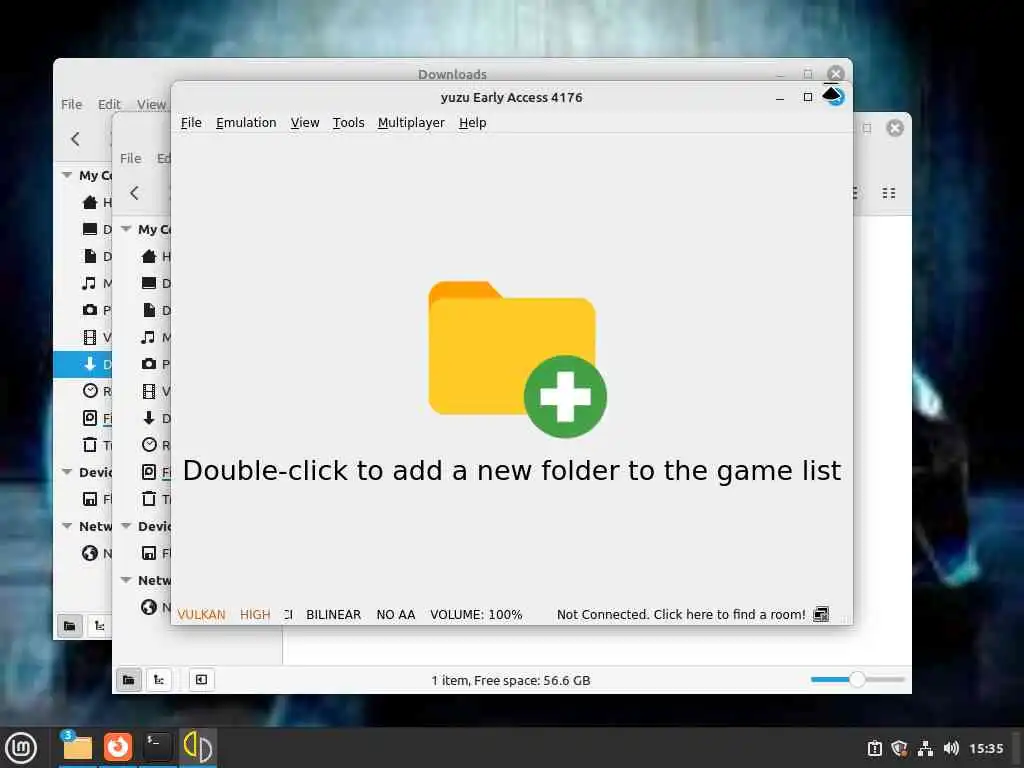This screenshot has height=768, width=1024.
Task: Open Network globe icon in Downloads window sidebar
Action: pyautogui.click(x=90, y=553)
